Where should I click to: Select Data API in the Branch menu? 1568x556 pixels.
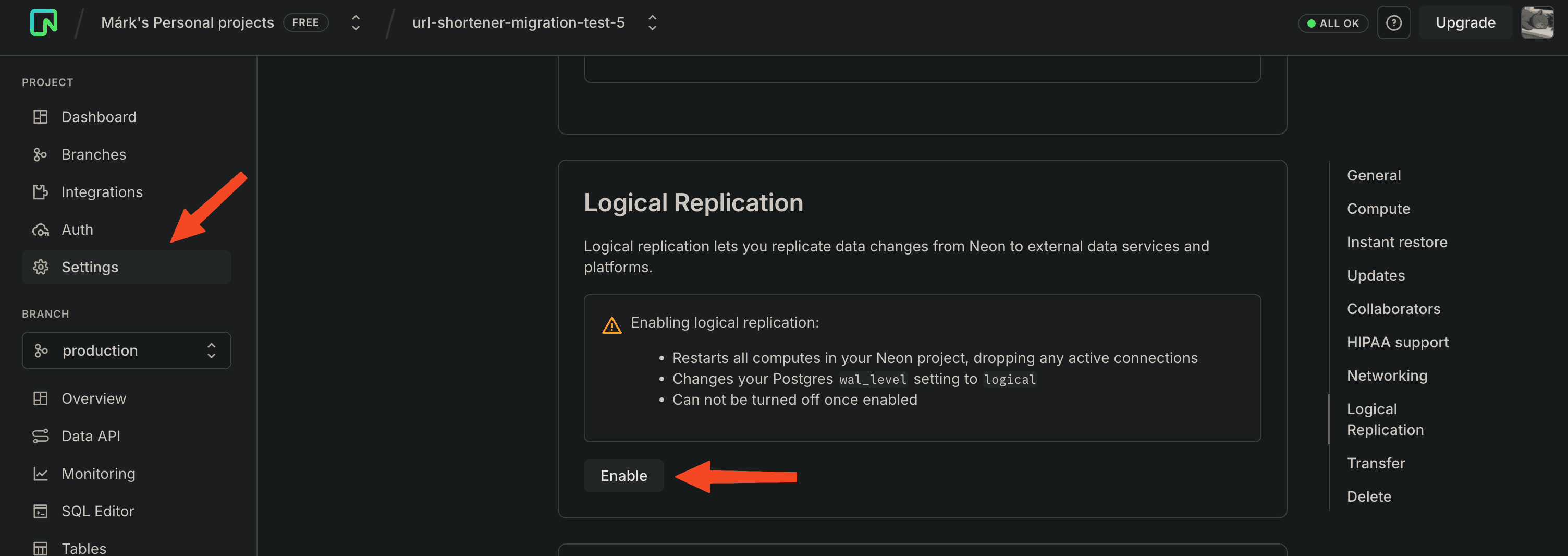click(x=90, y=436)
